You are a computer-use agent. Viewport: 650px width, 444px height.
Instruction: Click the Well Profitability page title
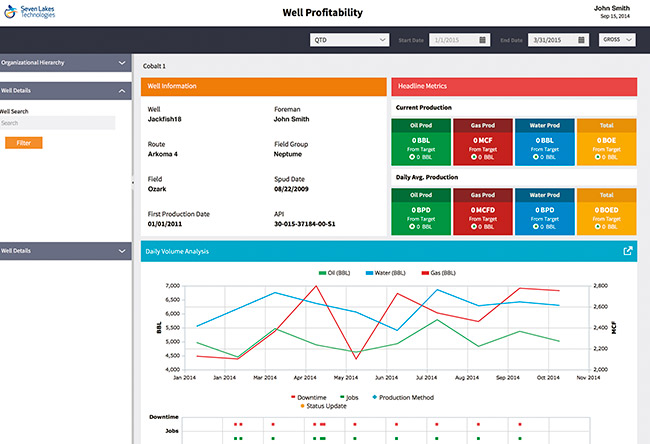coord(323,12)
